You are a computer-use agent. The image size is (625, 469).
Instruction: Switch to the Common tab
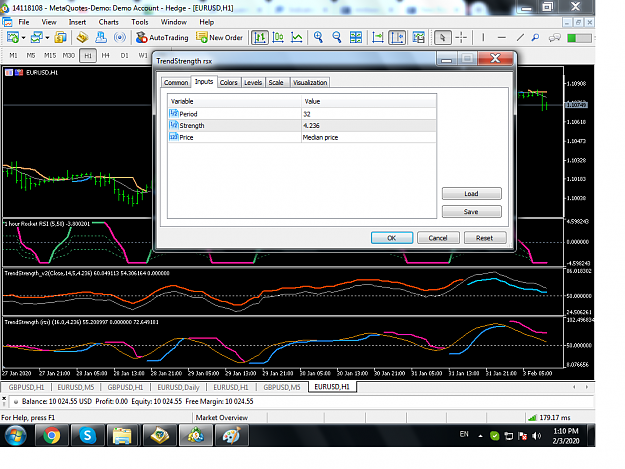176,82
